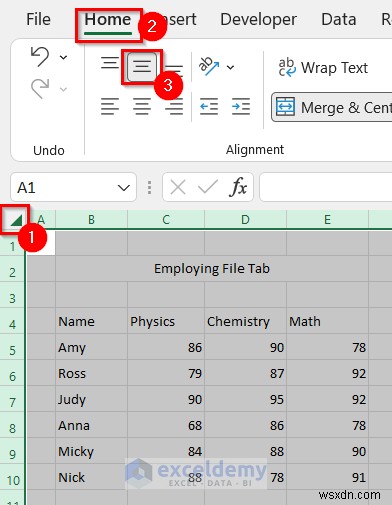
Task: Select column A header
Action: click(x=41, y=220)
